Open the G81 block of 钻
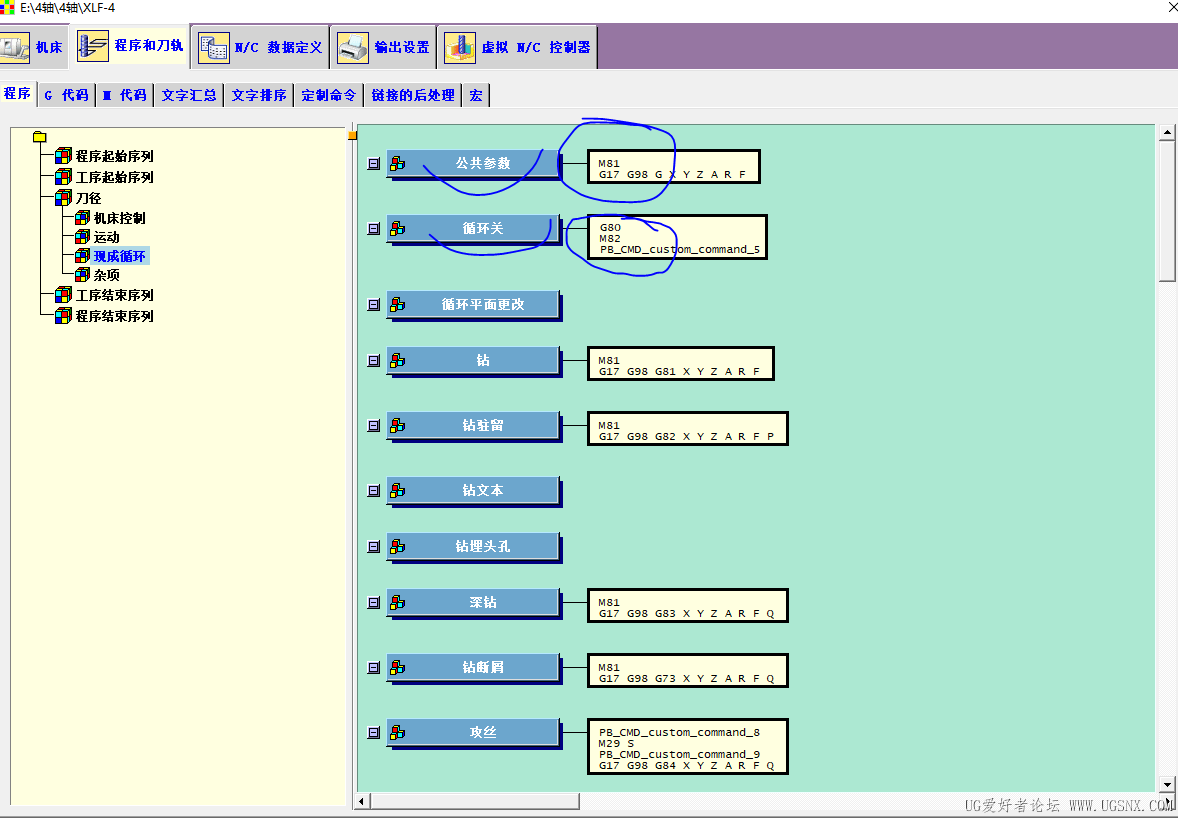Image resolution: width=1178 pixels, height=818 pixels. [681, 364]
